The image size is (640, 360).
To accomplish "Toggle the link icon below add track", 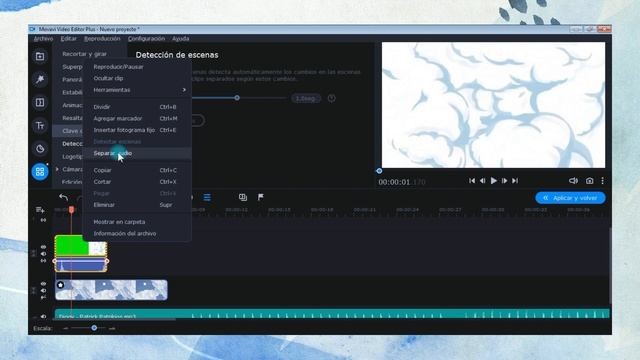I will [43, 220].
